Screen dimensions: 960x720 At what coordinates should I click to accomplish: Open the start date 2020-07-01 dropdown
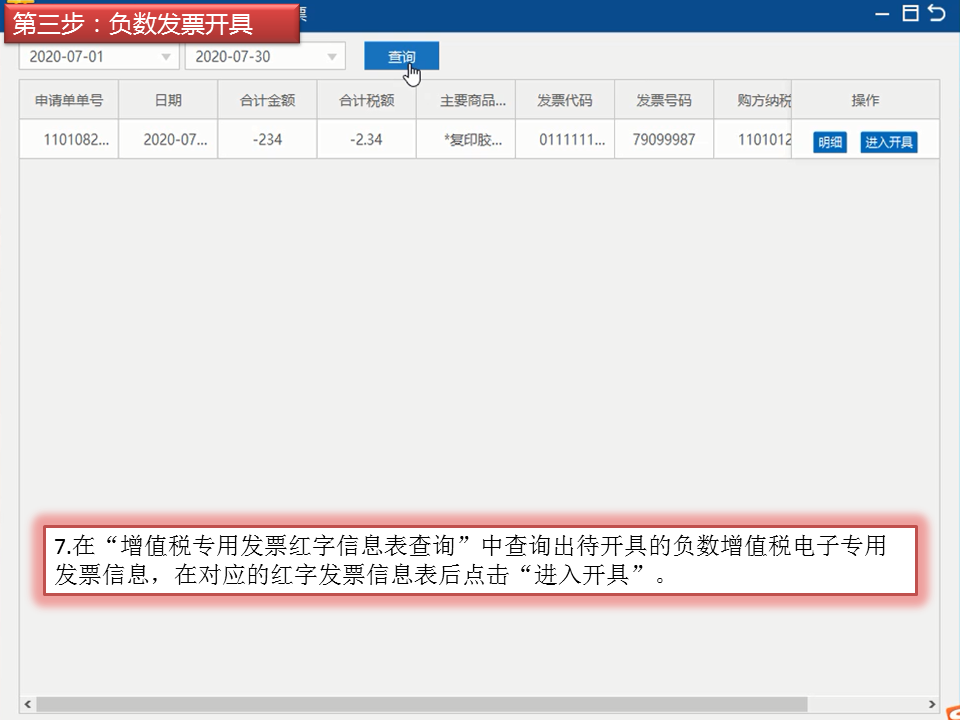(99, 56)
